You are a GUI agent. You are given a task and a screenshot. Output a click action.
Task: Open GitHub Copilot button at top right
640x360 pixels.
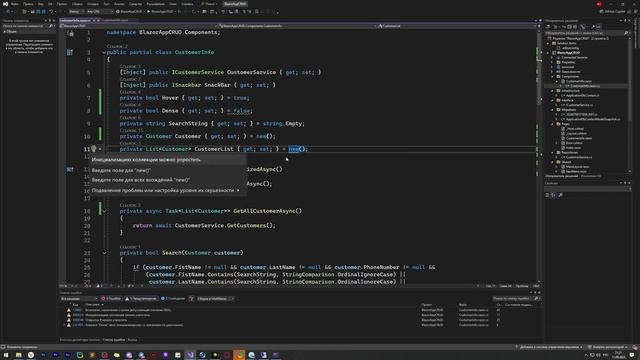pos(613,12)
